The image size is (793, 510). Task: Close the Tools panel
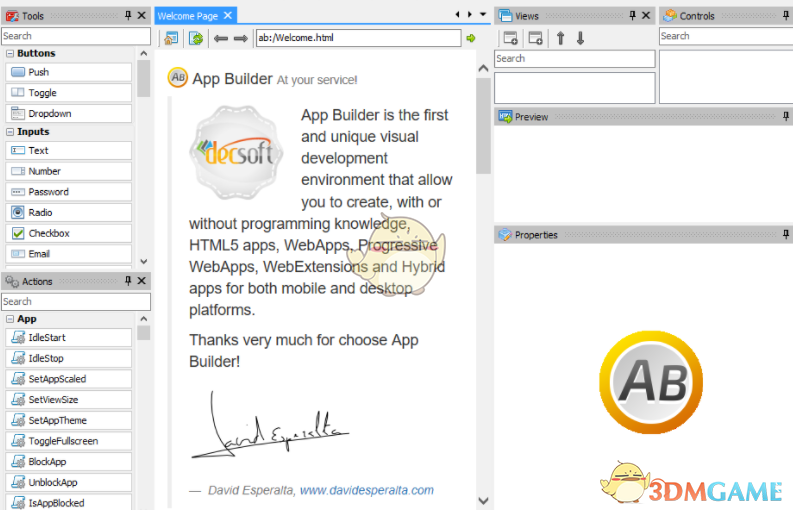tap(142, 16)
